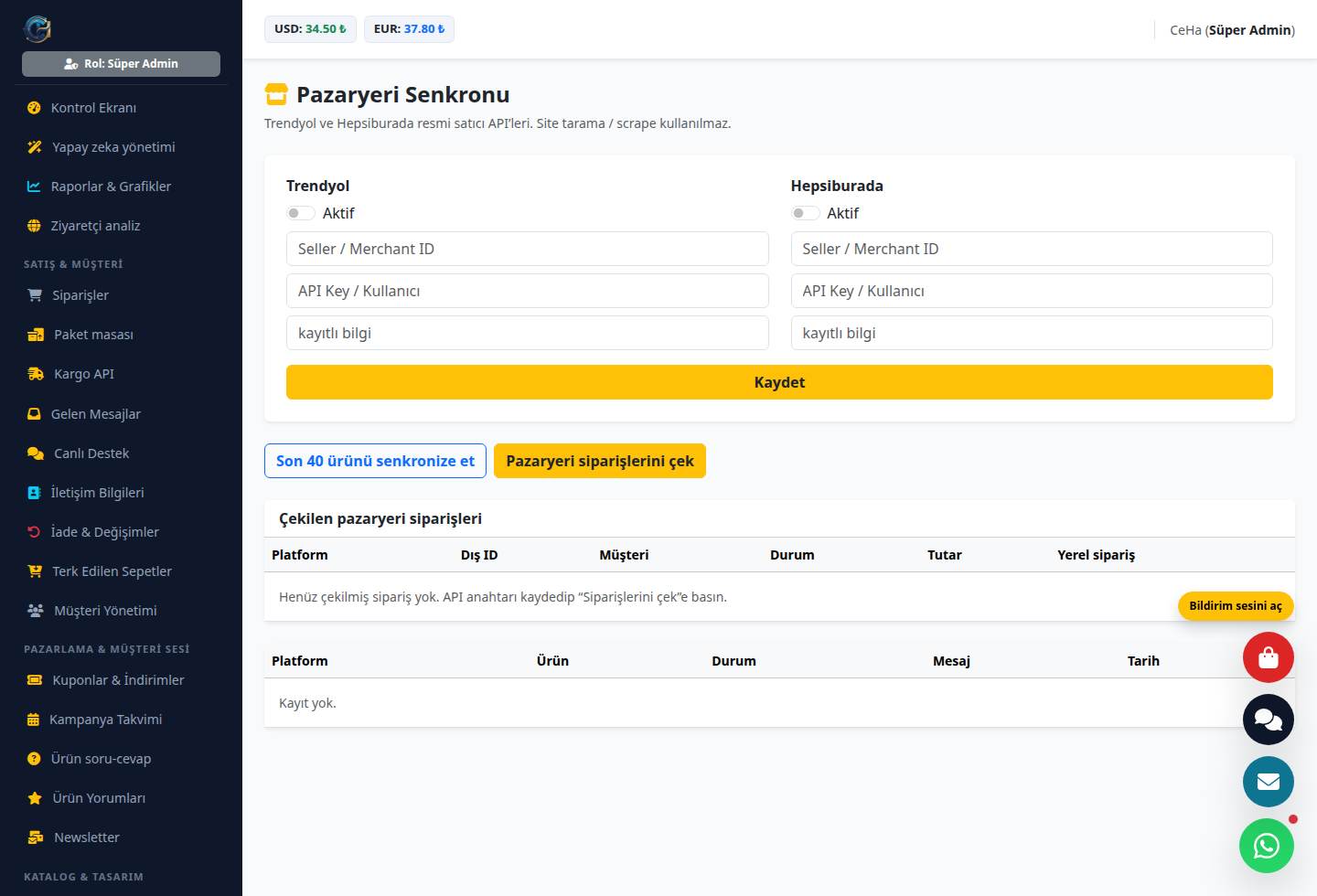Click the Ürün Yorumları star icon
This screenshot has width=1317, height=896.
pyautogui.click(x=35, y=798)
